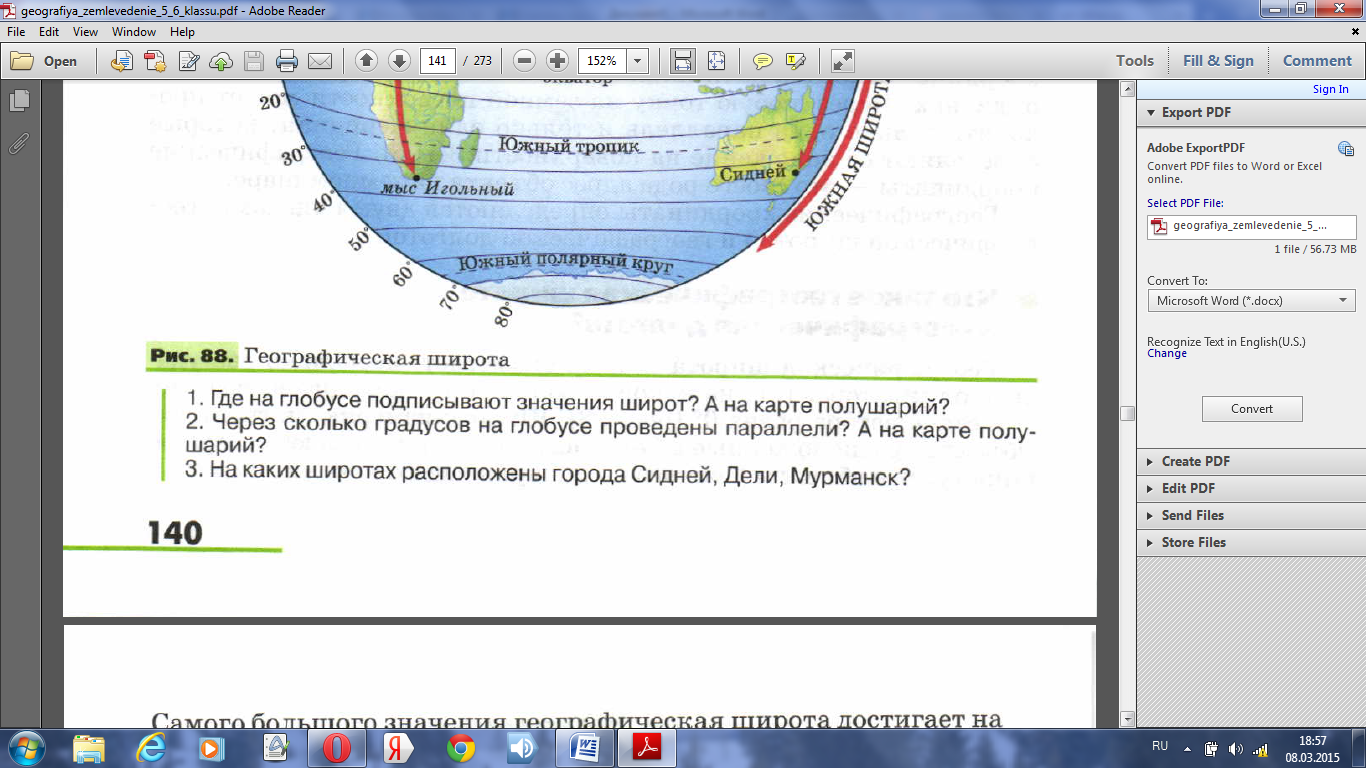Click the Create PDF online icon
Viewport: 1366px width, 768px height.
tap(155, 61)
